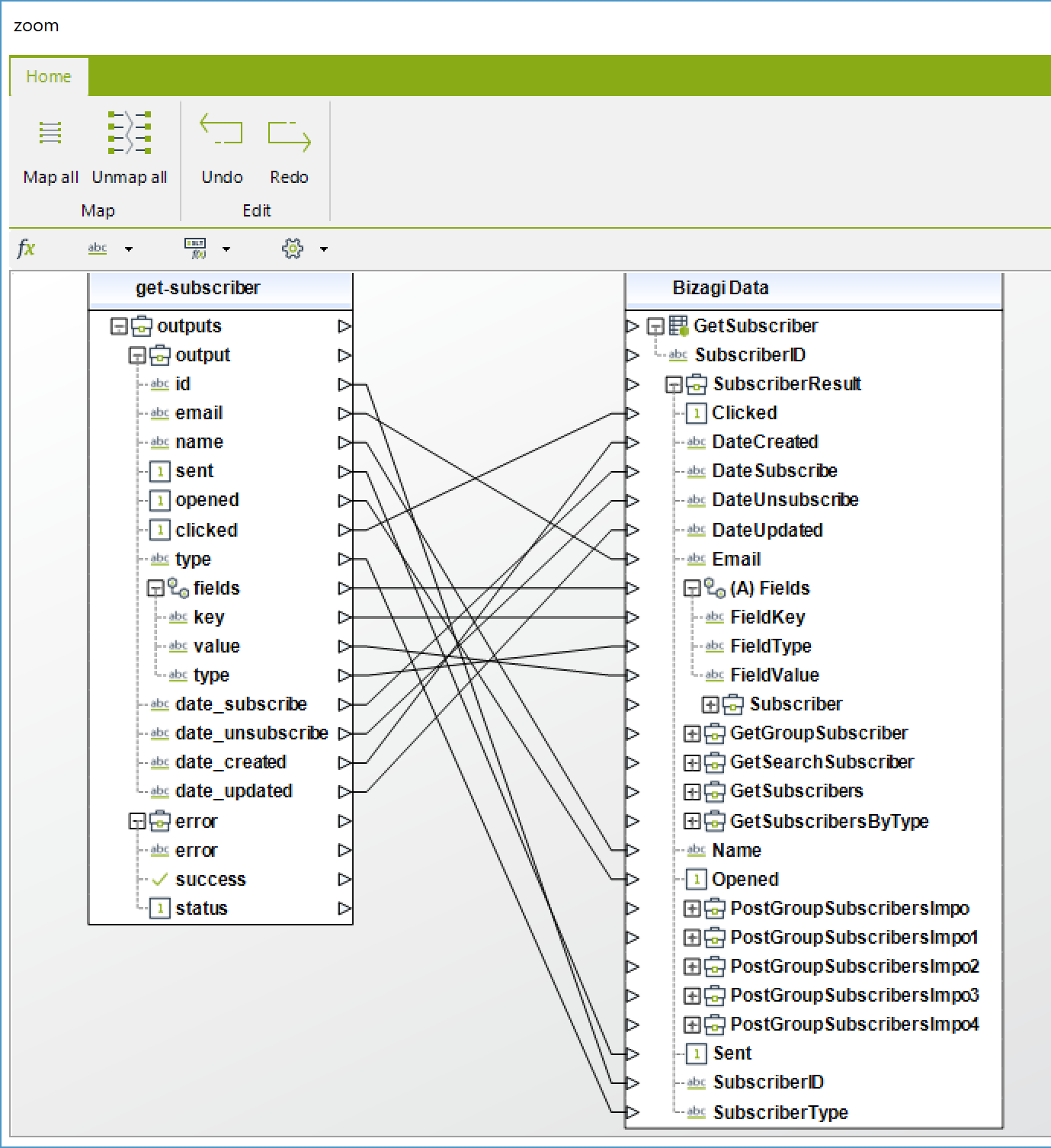Select the email output field
The image size is (1051, 1148).
coord(199,413)
